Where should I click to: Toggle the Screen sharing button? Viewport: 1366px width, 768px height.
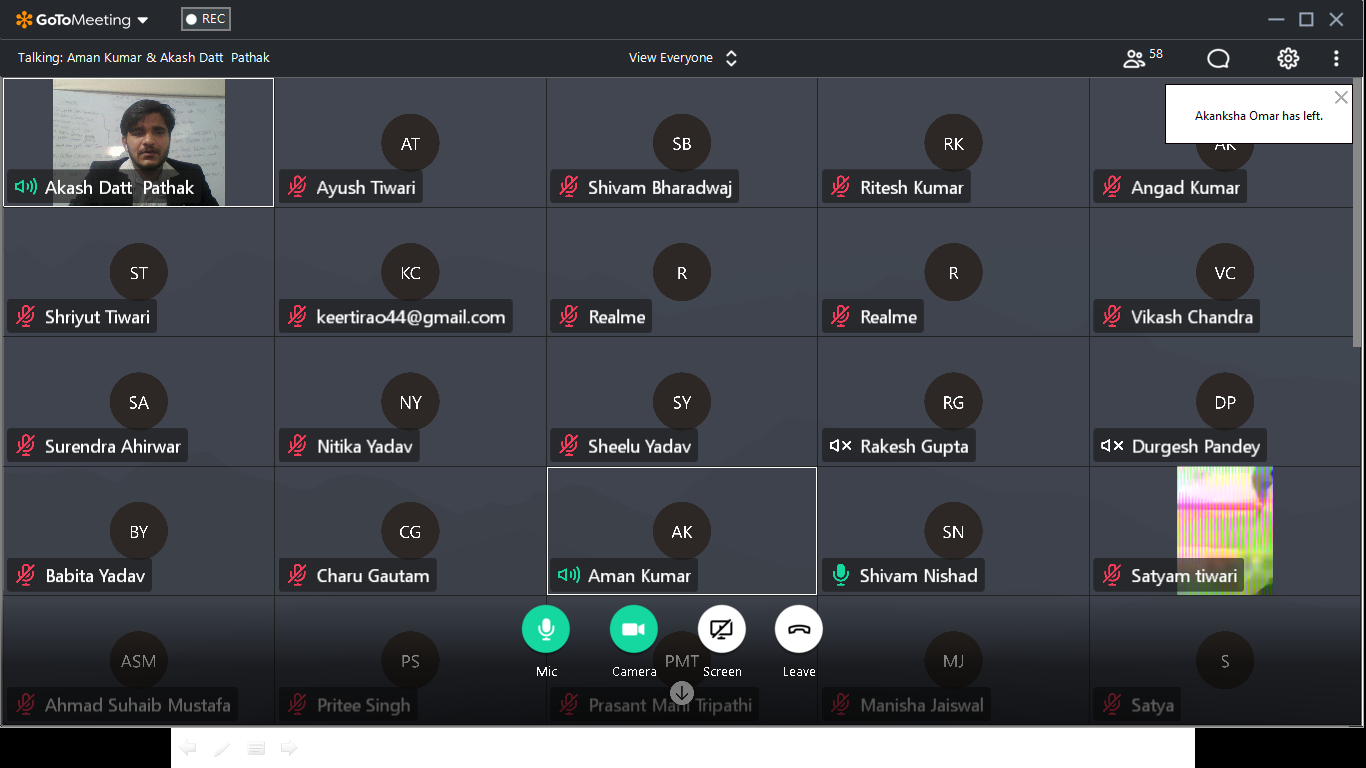[722, 629]
